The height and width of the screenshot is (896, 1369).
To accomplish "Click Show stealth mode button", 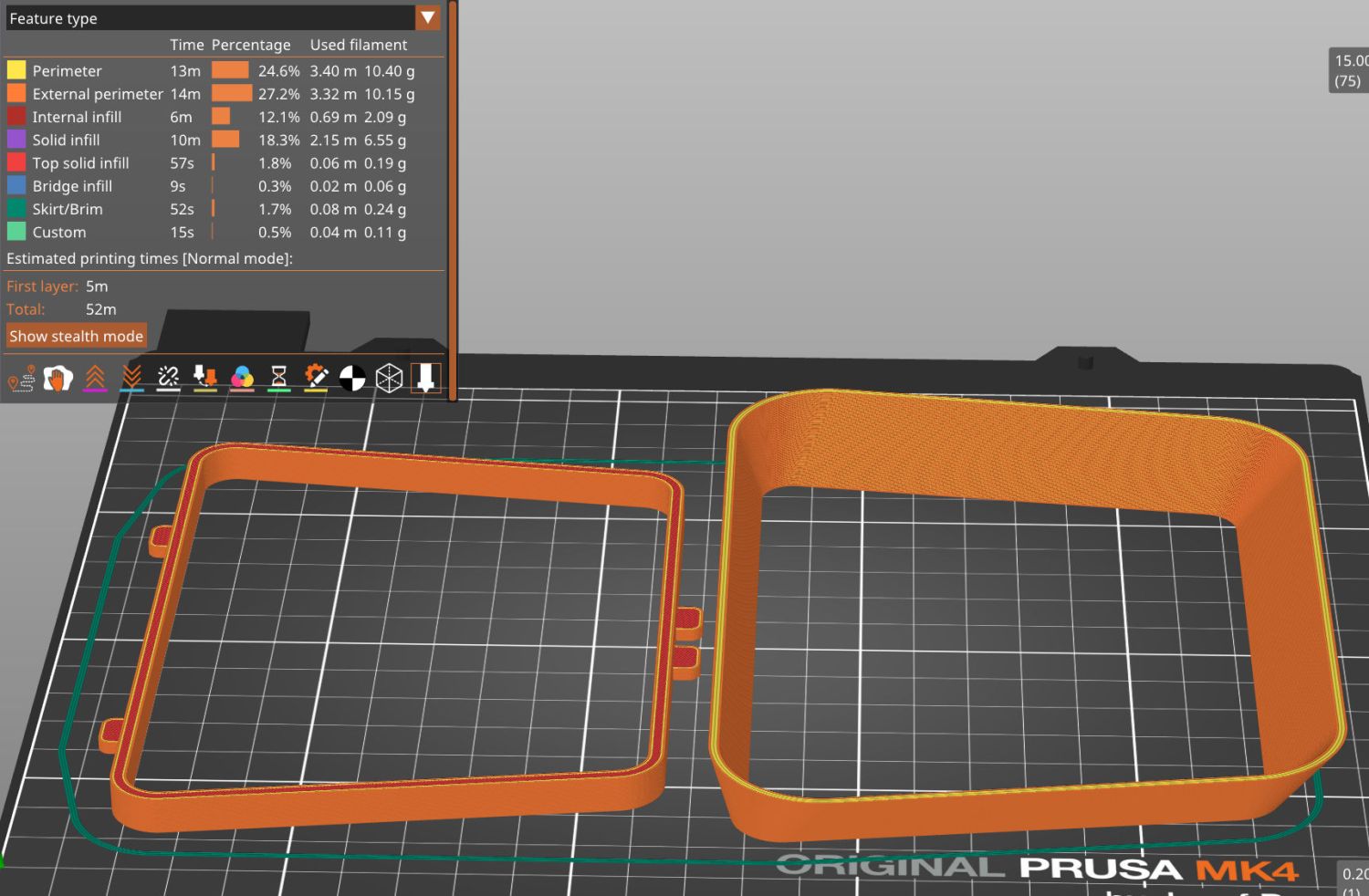I will pos(76,336).
